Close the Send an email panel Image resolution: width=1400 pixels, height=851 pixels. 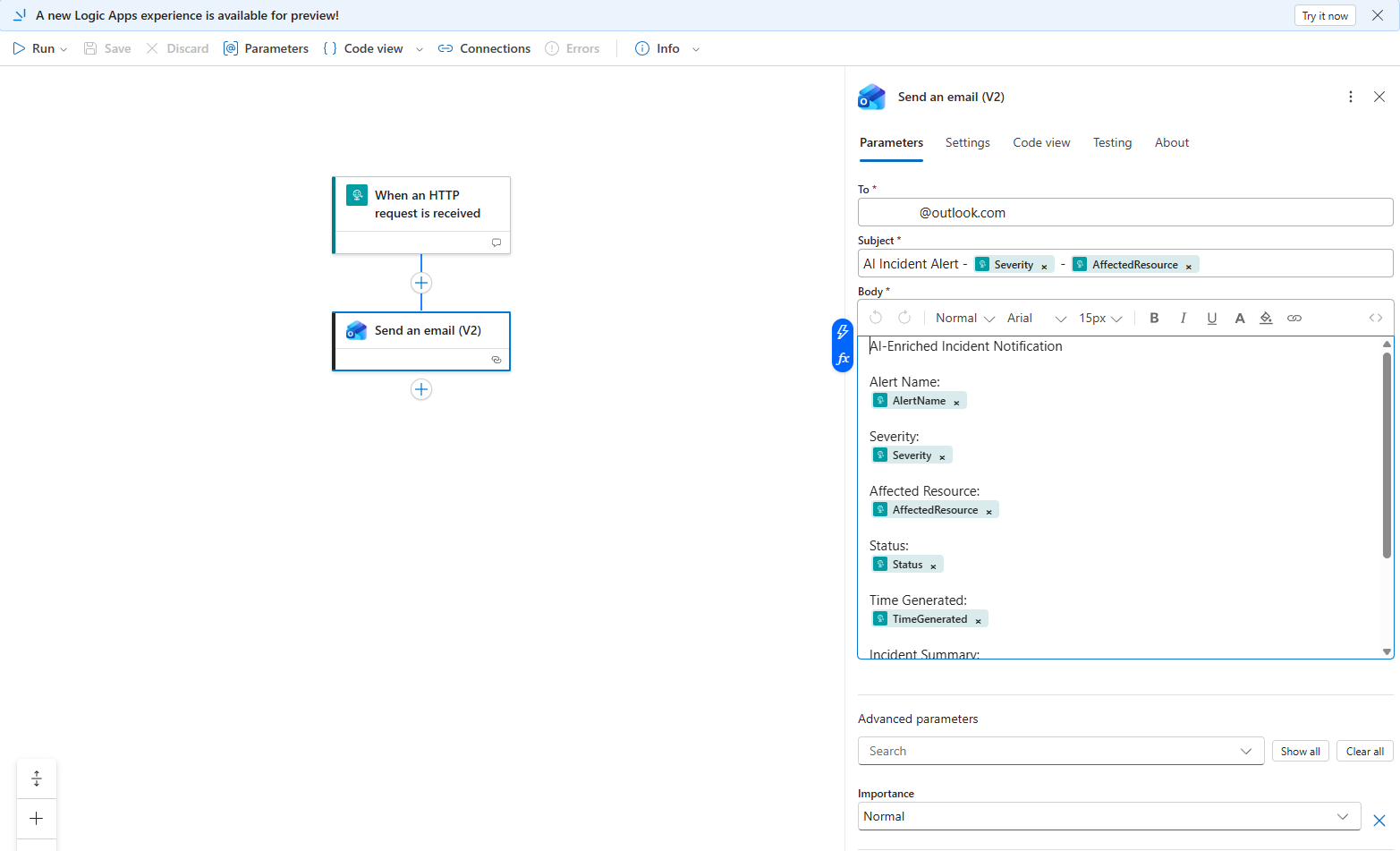pos(1379,97)
